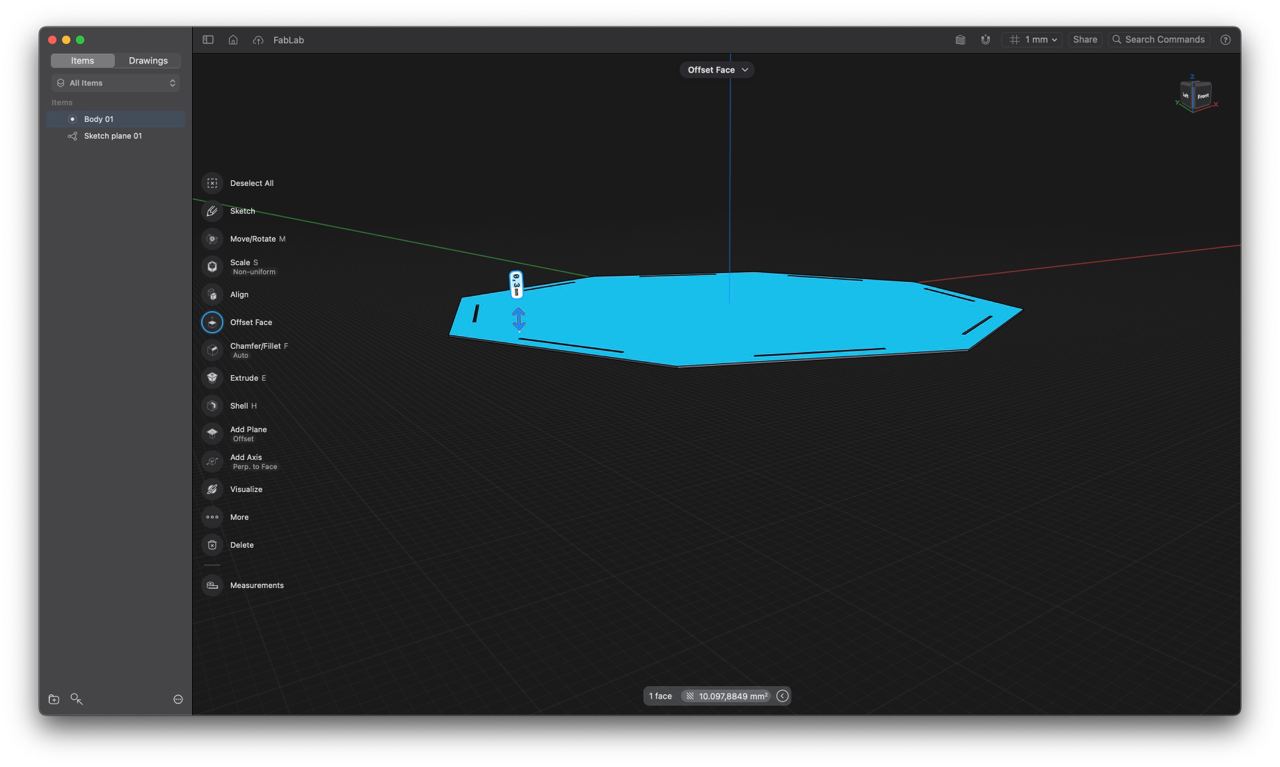Switch to the Items tab
Screen dimensions: 1280x767
click(x=83, y=61)
